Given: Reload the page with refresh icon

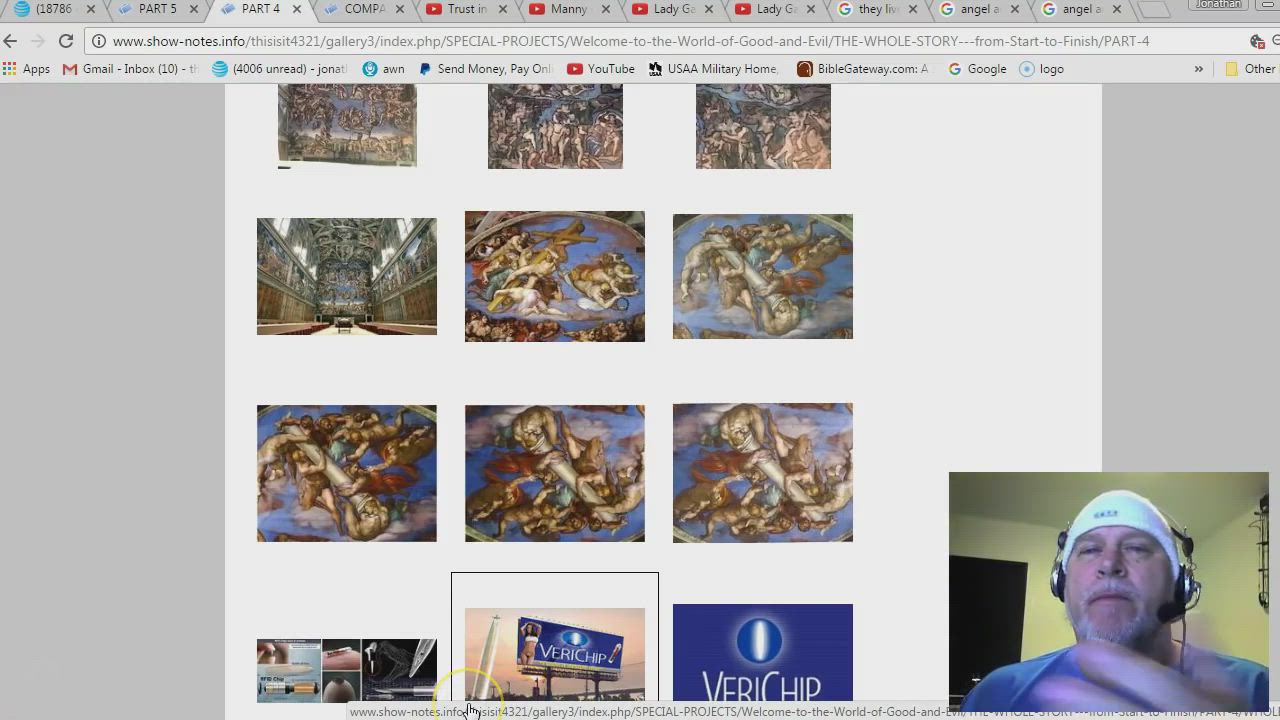Looking at the screenshot, I should (x=66, y=41).
